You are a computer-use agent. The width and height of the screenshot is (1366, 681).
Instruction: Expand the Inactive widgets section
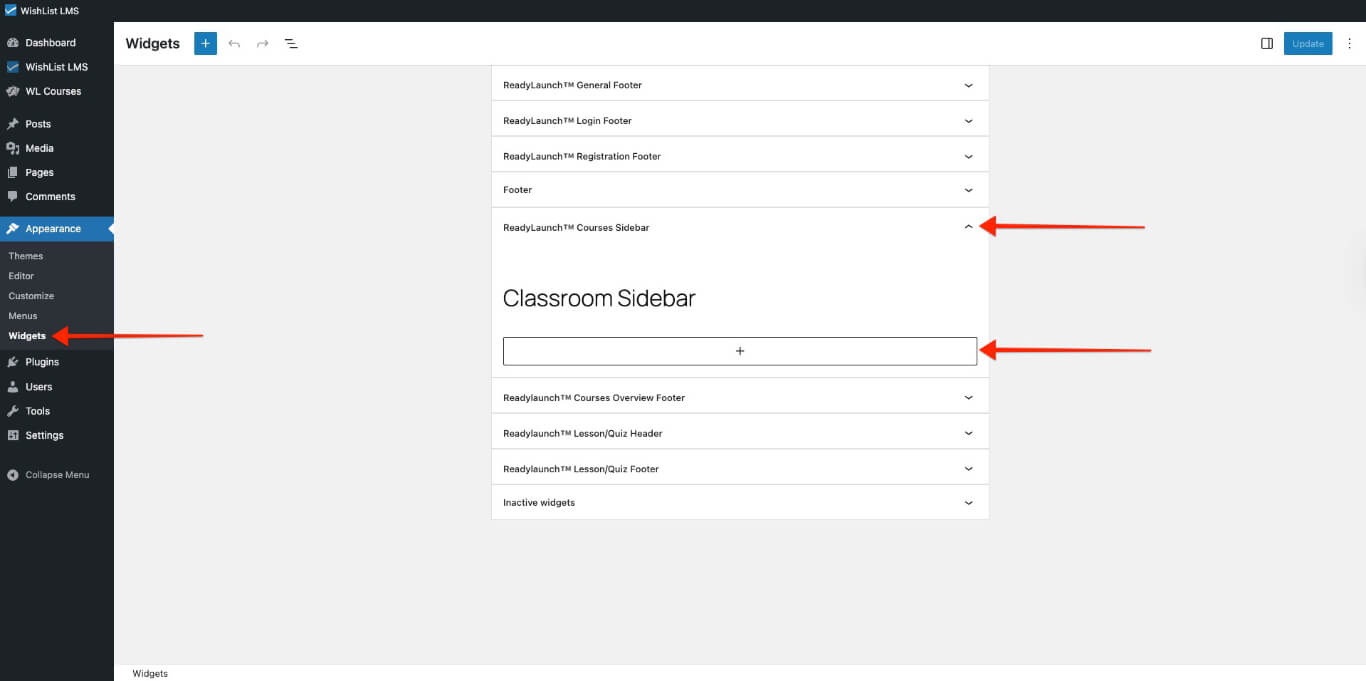tap(967, 503)
